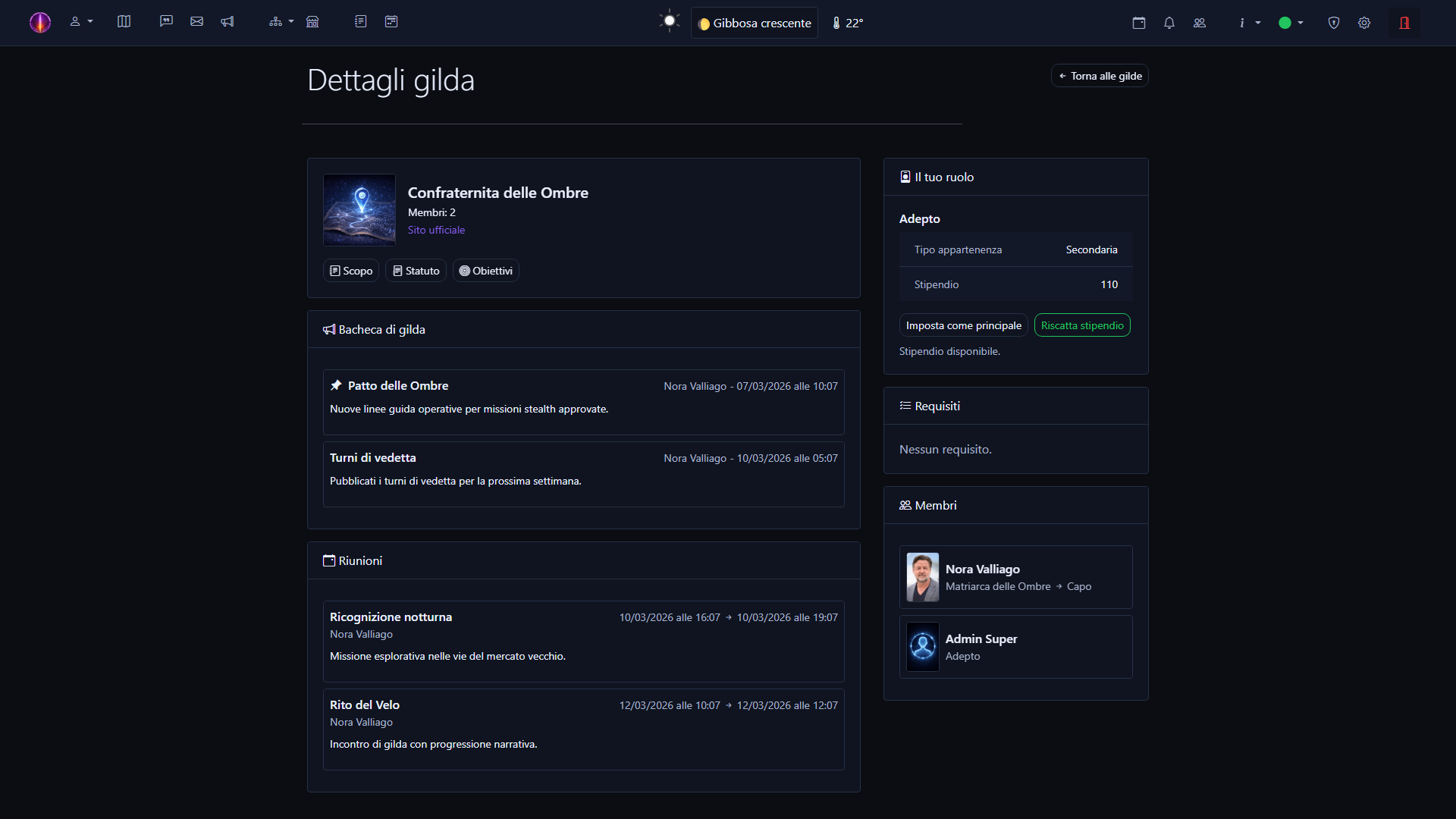Open the megaphone announcements icon in navbar
This screenshot has height=819, width=1456.
227,22
